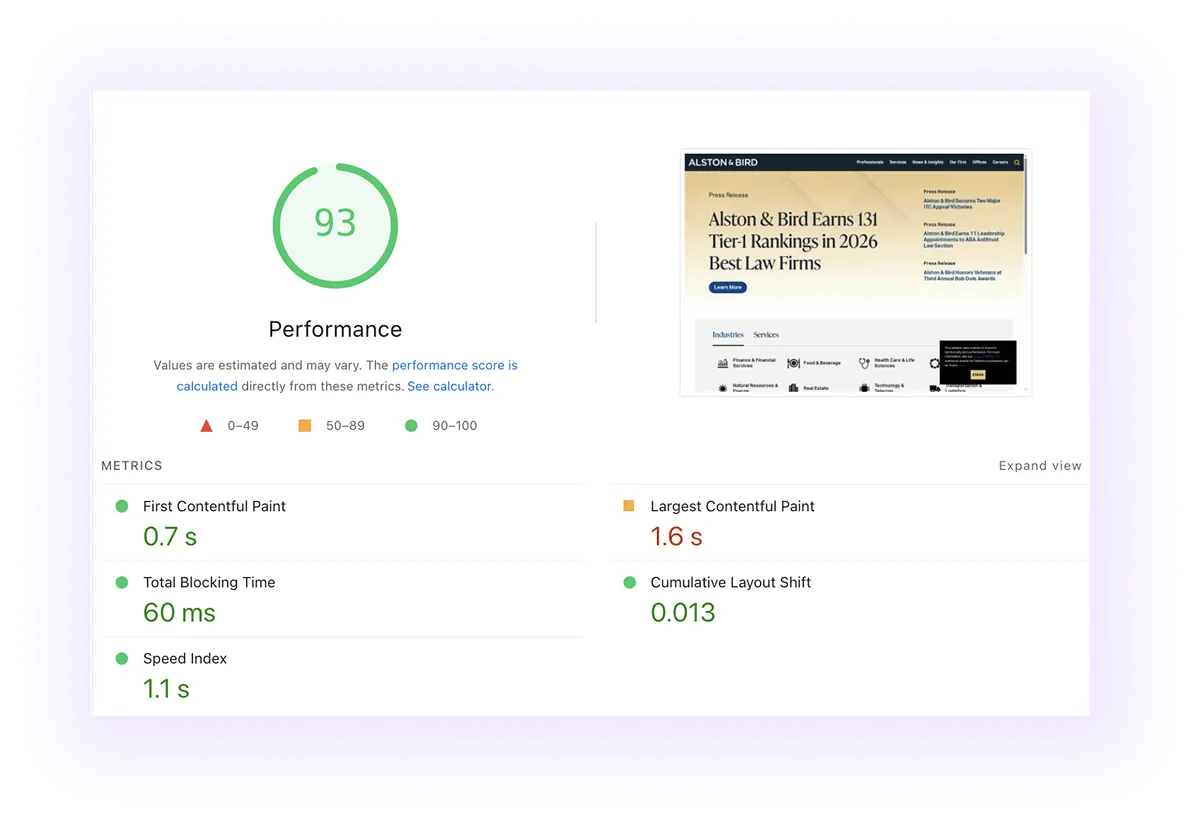This screenshot has width=1200, height=826.
Task: Click the Alston & Bird site thumbnail
Action: [x=855, y=272]
